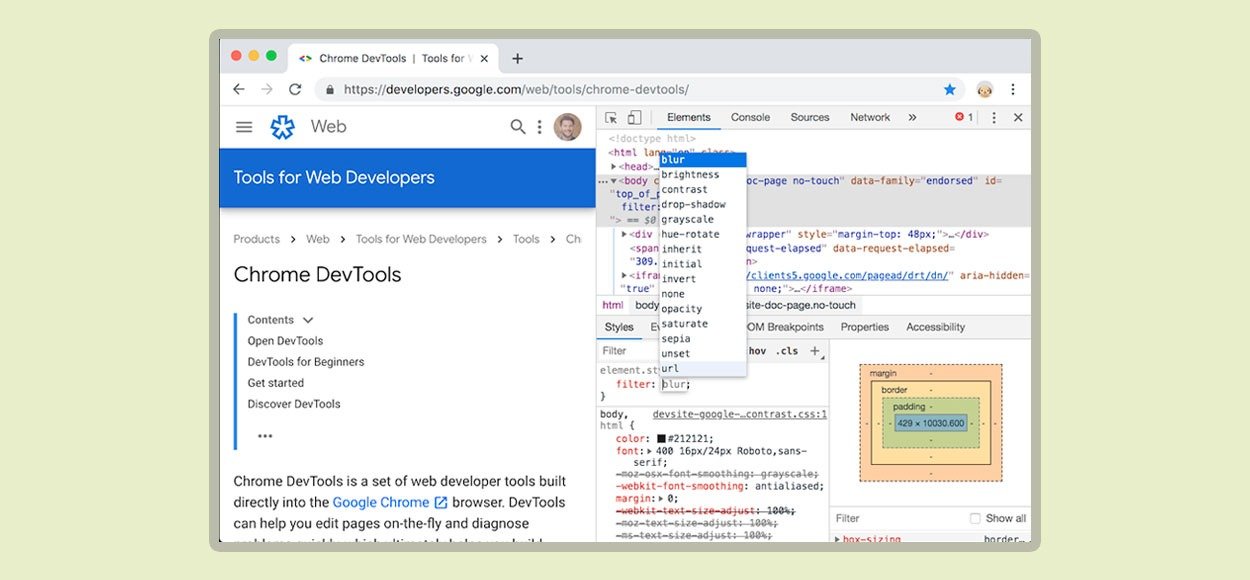Toggle the :hov element state panel
1250x580 pixels.
[x=758, y=351]
